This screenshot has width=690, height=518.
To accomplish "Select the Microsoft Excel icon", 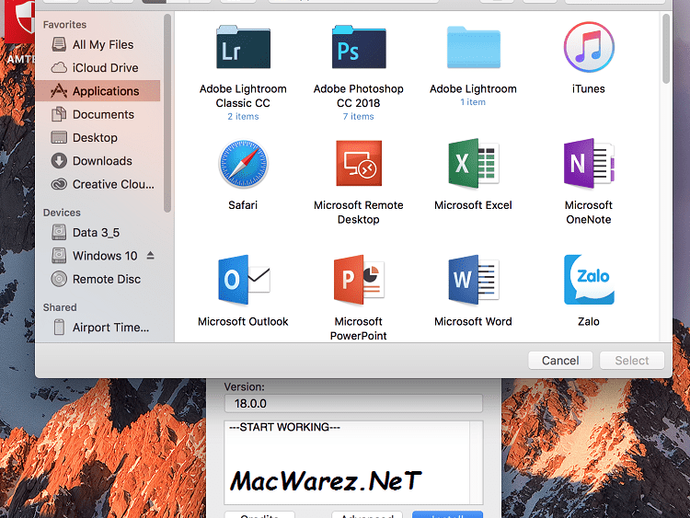I will pos(473,163).
